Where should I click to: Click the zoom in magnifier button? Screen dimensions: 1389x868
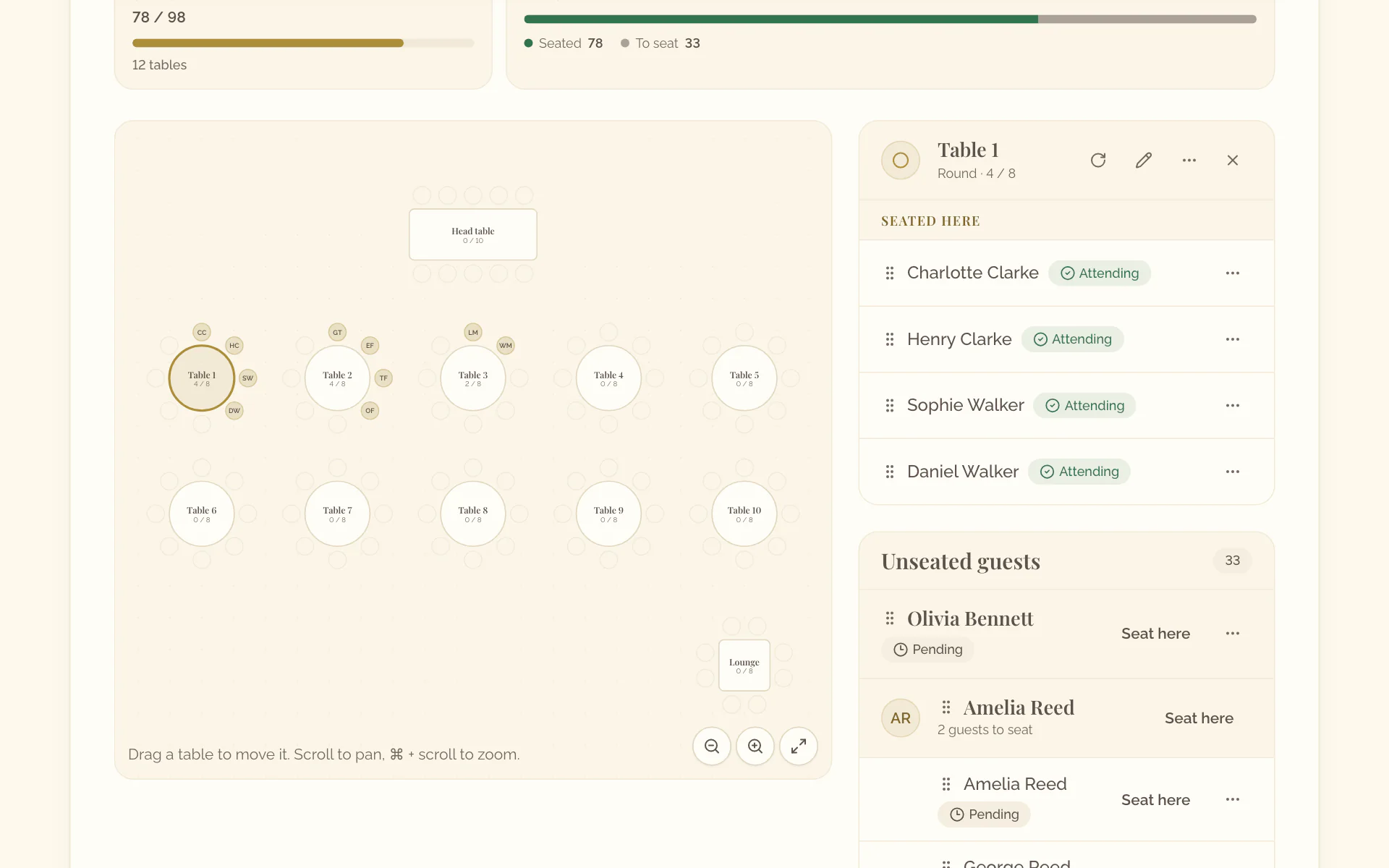click(x=755, y=746)
